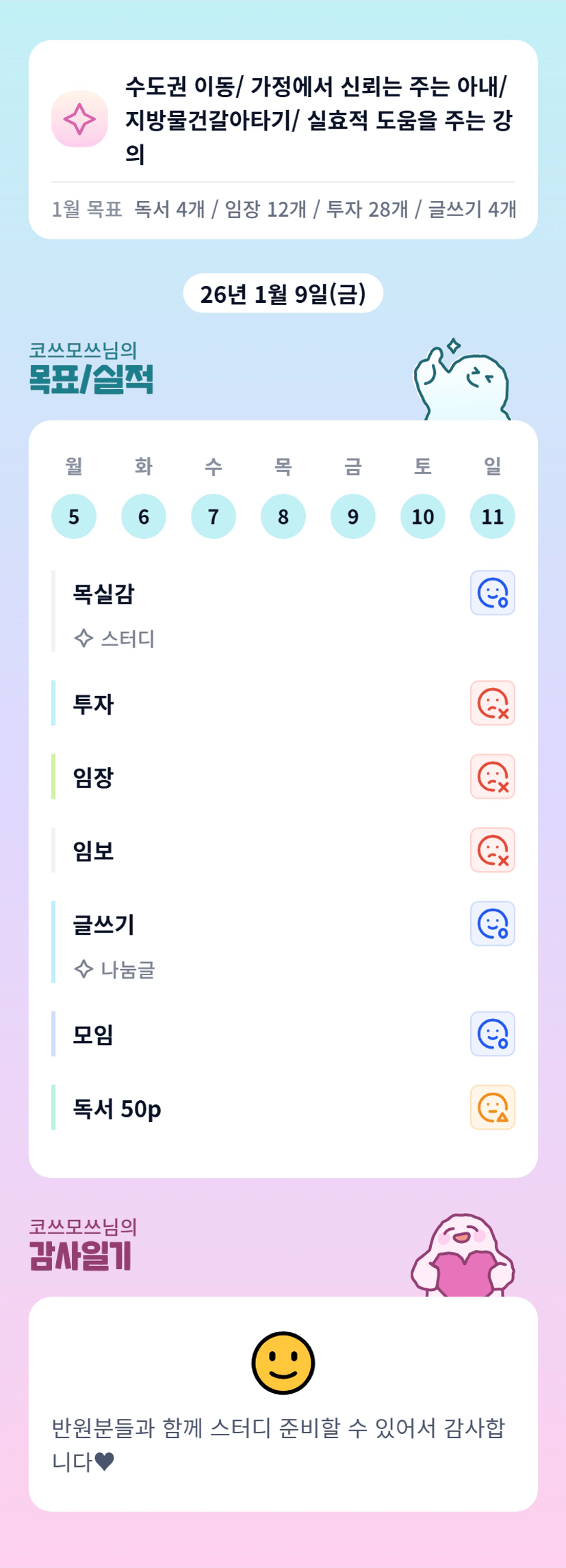Tap the smiley status icon for 목실감
566x1568 pixels.
tap(492, 593)
